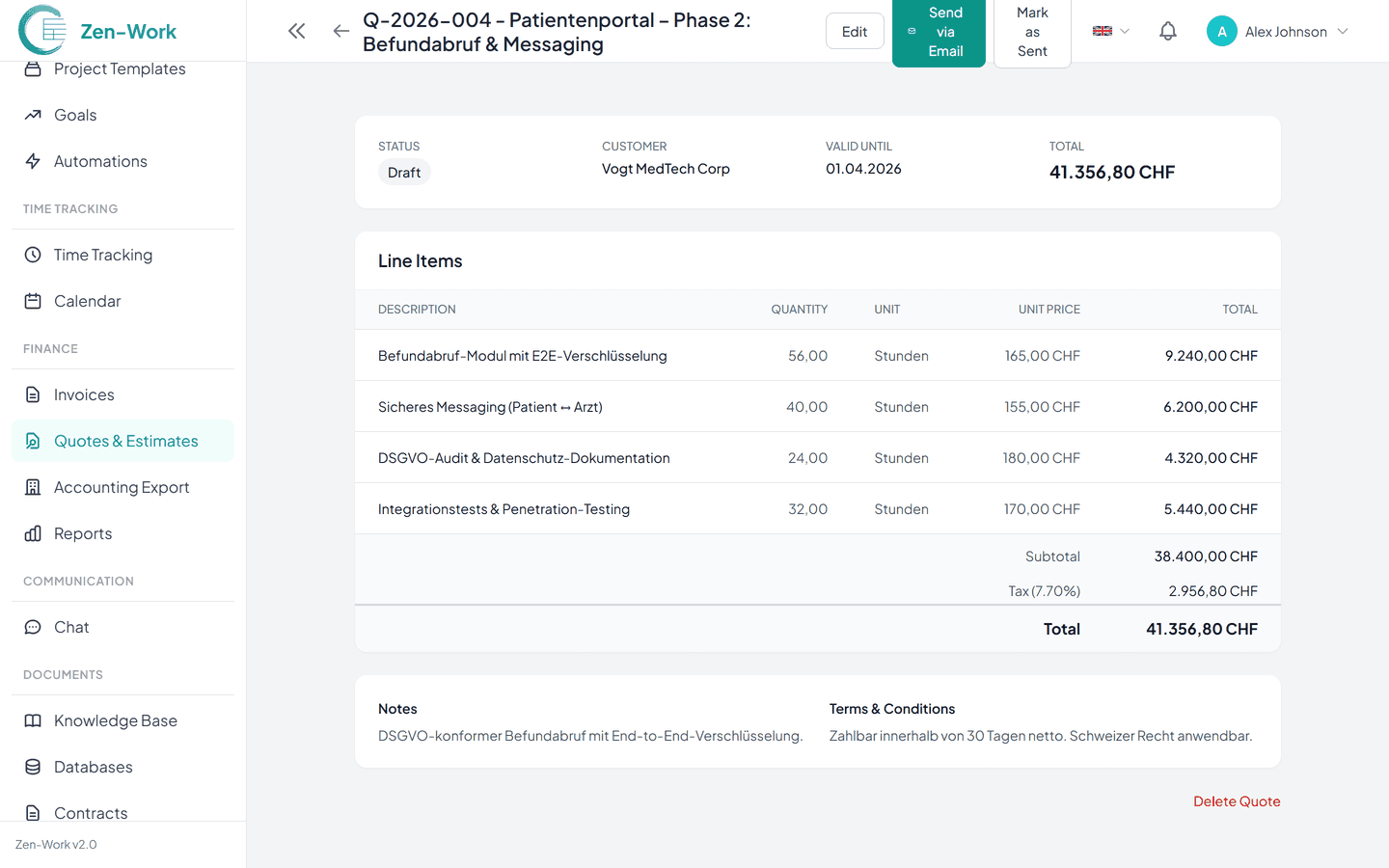Image resolution: width=1389 pixels, height=868 pixels.
Task: Click the Zen-Work logo icon
Action: pos(42,30)
